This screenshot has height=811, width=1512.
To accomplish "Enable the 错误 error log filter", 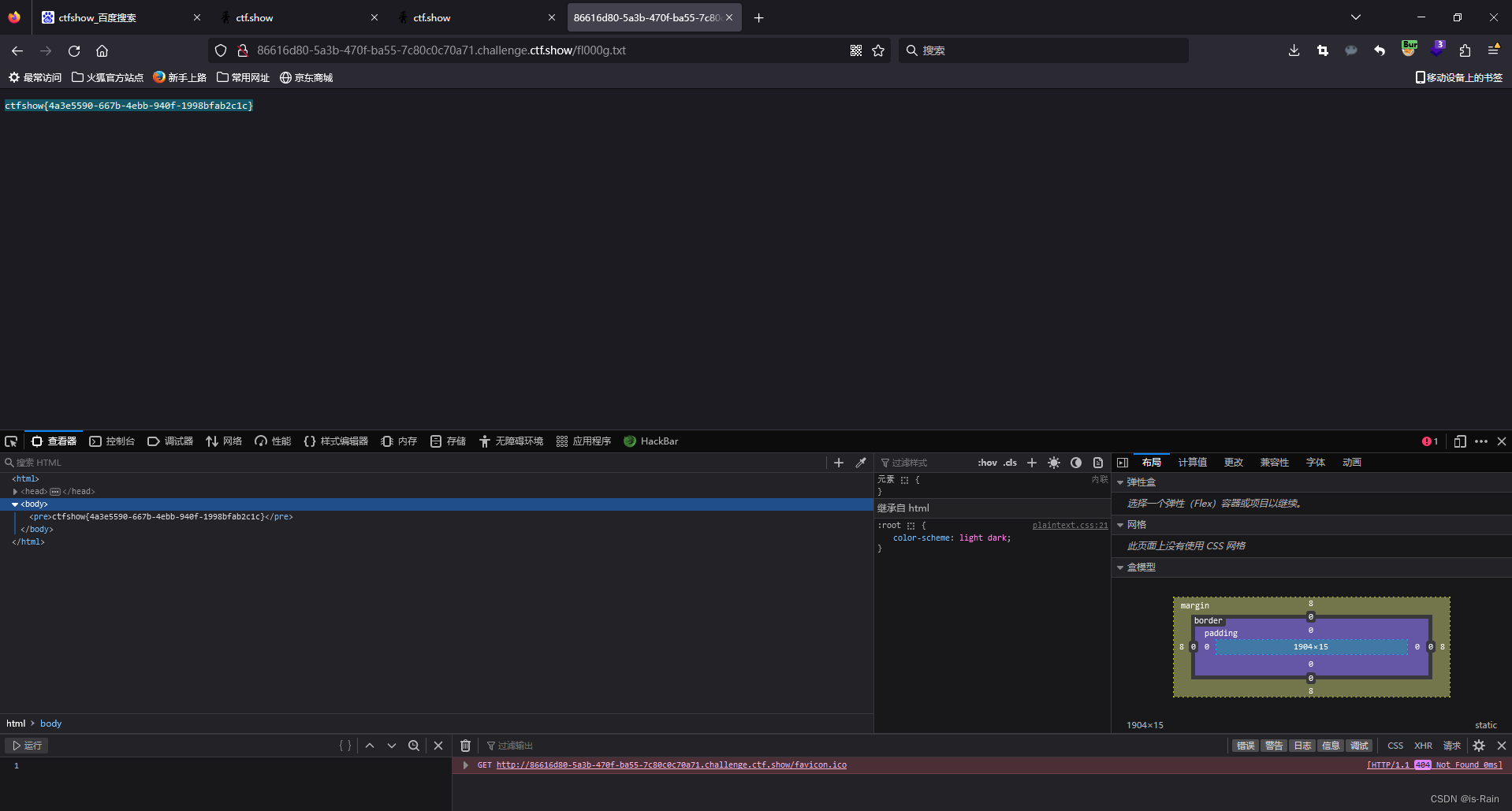I will (1245, 746).
